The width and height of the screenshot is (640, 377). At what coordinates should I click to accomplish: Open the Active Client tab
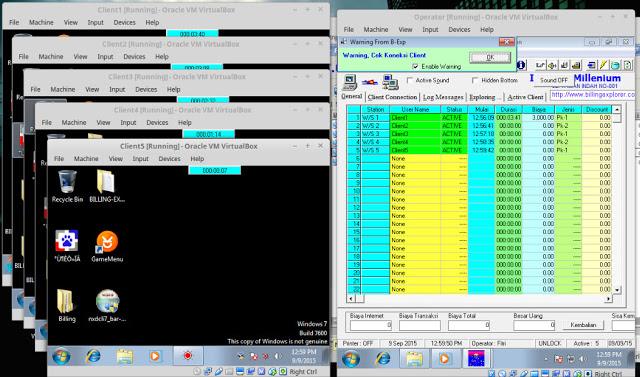[x=525, y=97]
